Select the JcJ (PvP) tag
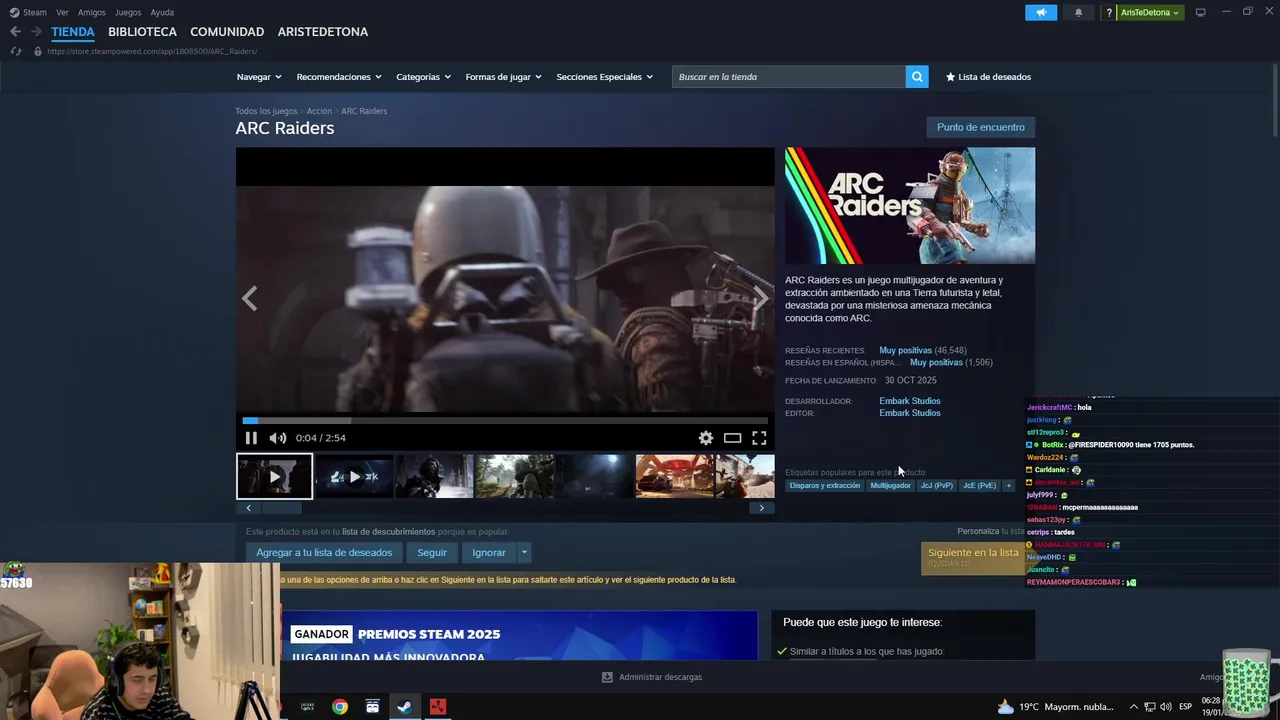The width and height of the screenshot is (1280, 720). [x=937, y=486]
